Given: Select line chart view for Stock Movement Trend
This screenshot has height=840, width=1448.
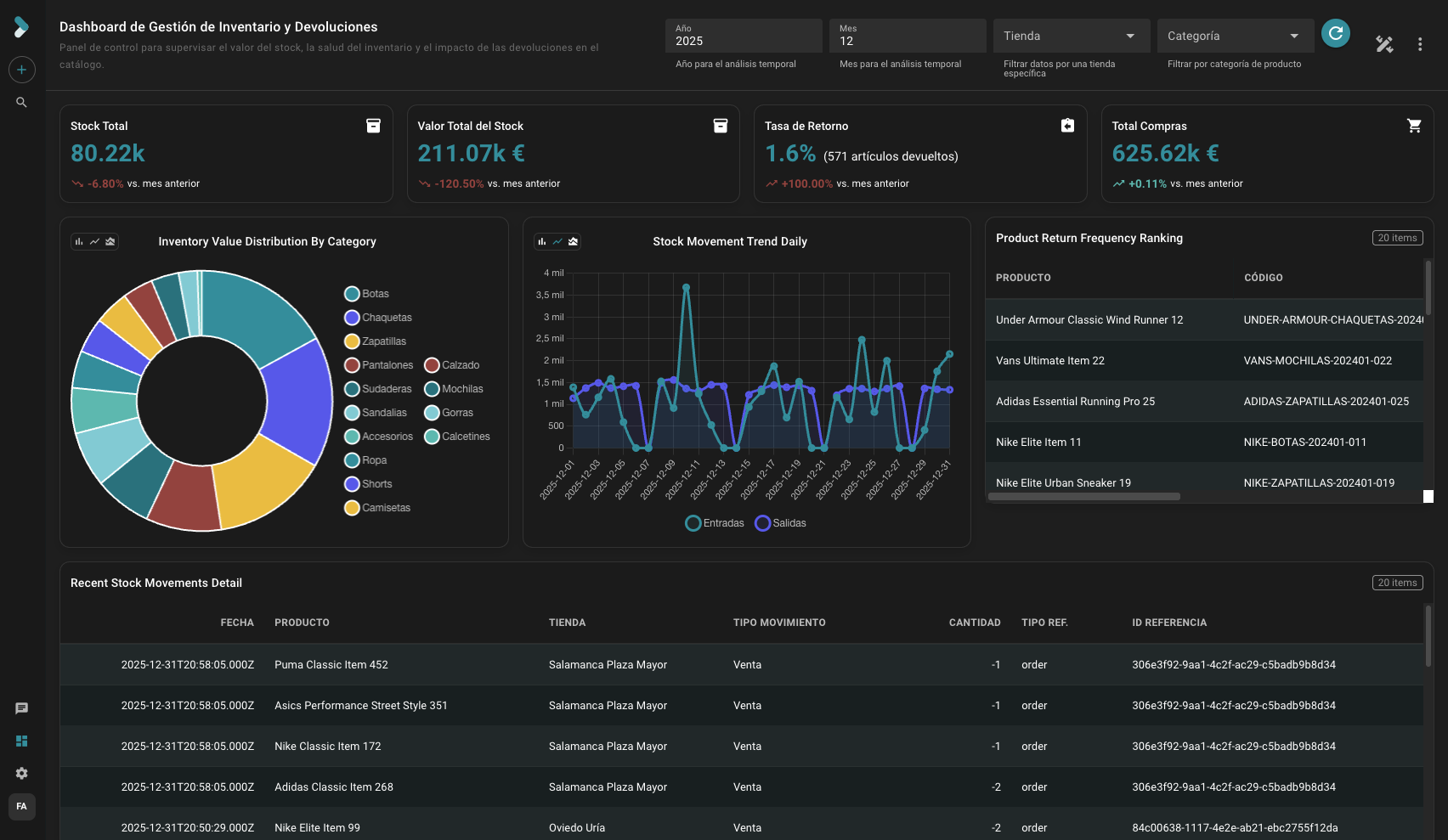Looking at the screenshot, I should coord(557,241).
